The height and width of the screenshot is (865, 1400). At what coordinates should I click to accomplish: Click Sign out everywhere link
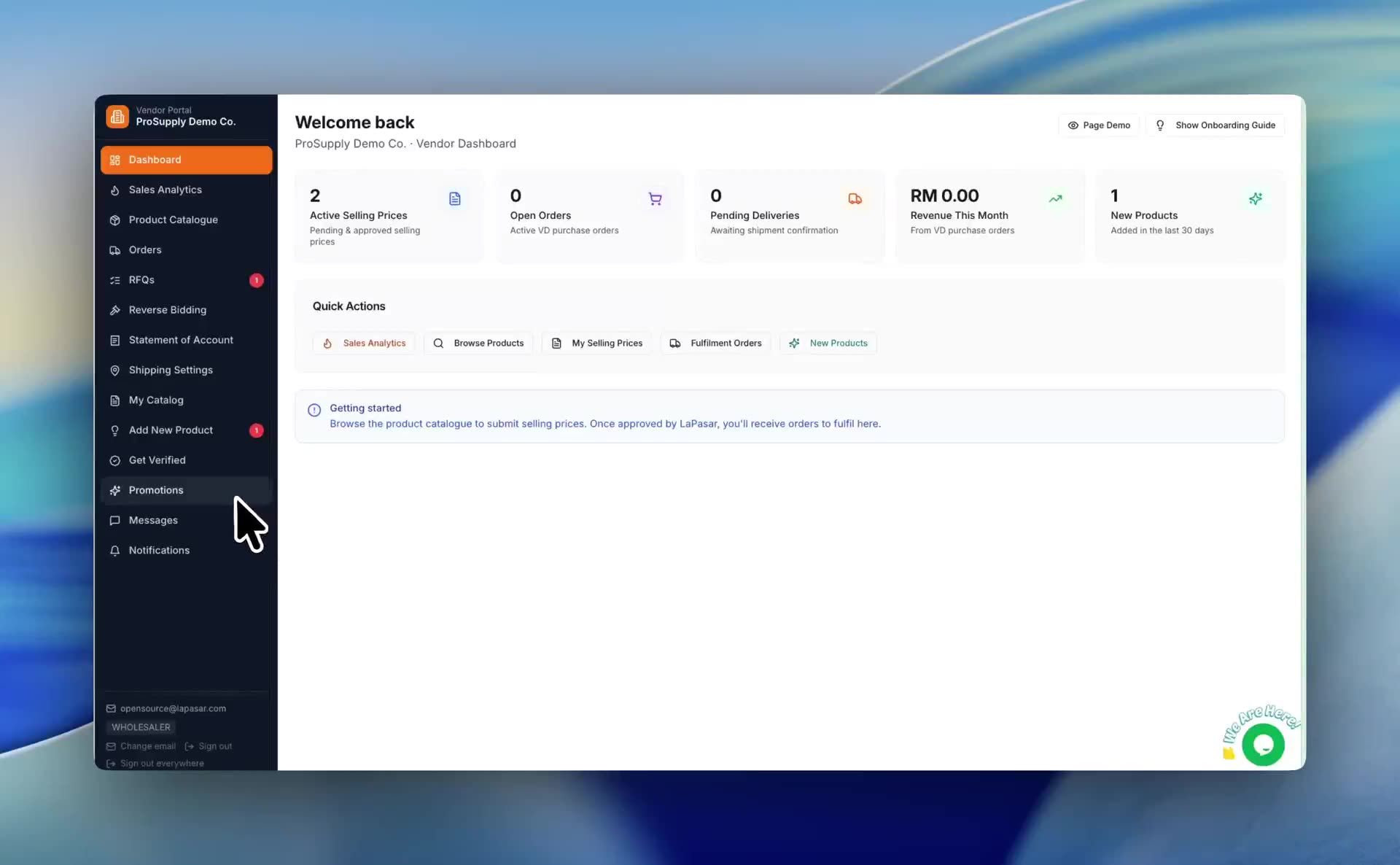(x=155, y=764)
